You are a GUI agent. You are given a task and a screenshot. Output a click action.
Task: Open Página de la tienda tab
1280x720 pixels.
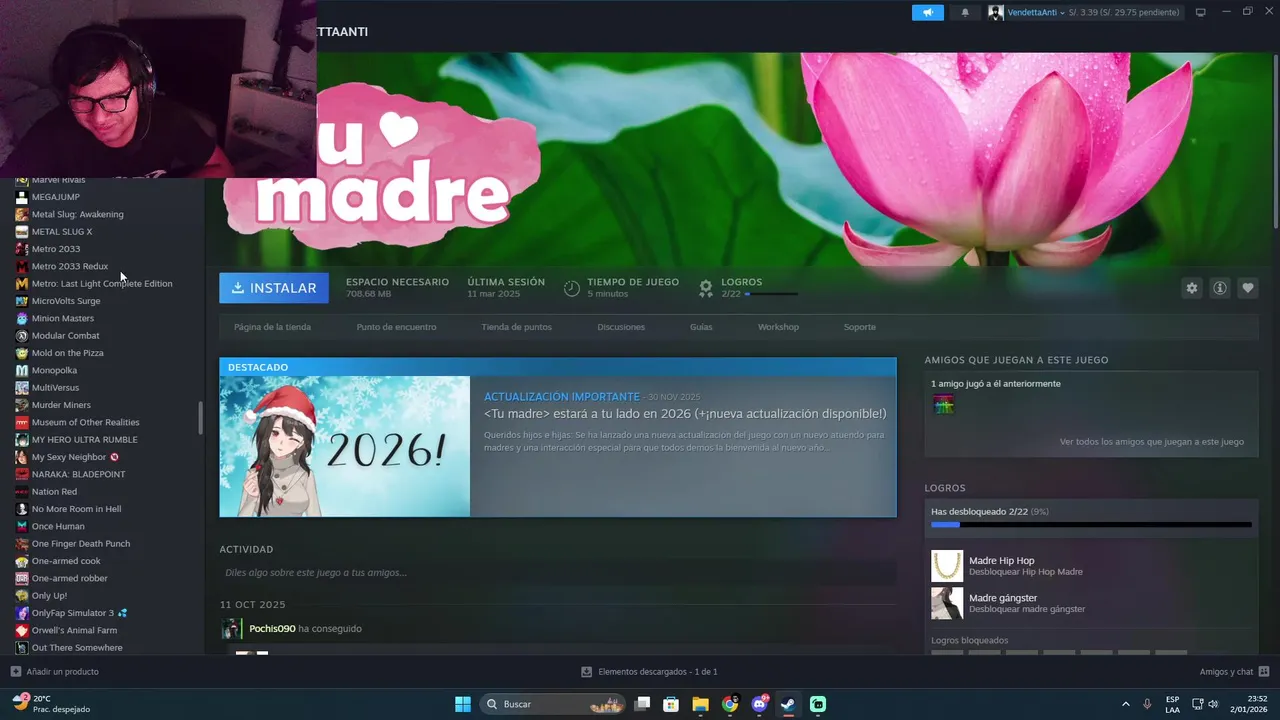point(272,327)
